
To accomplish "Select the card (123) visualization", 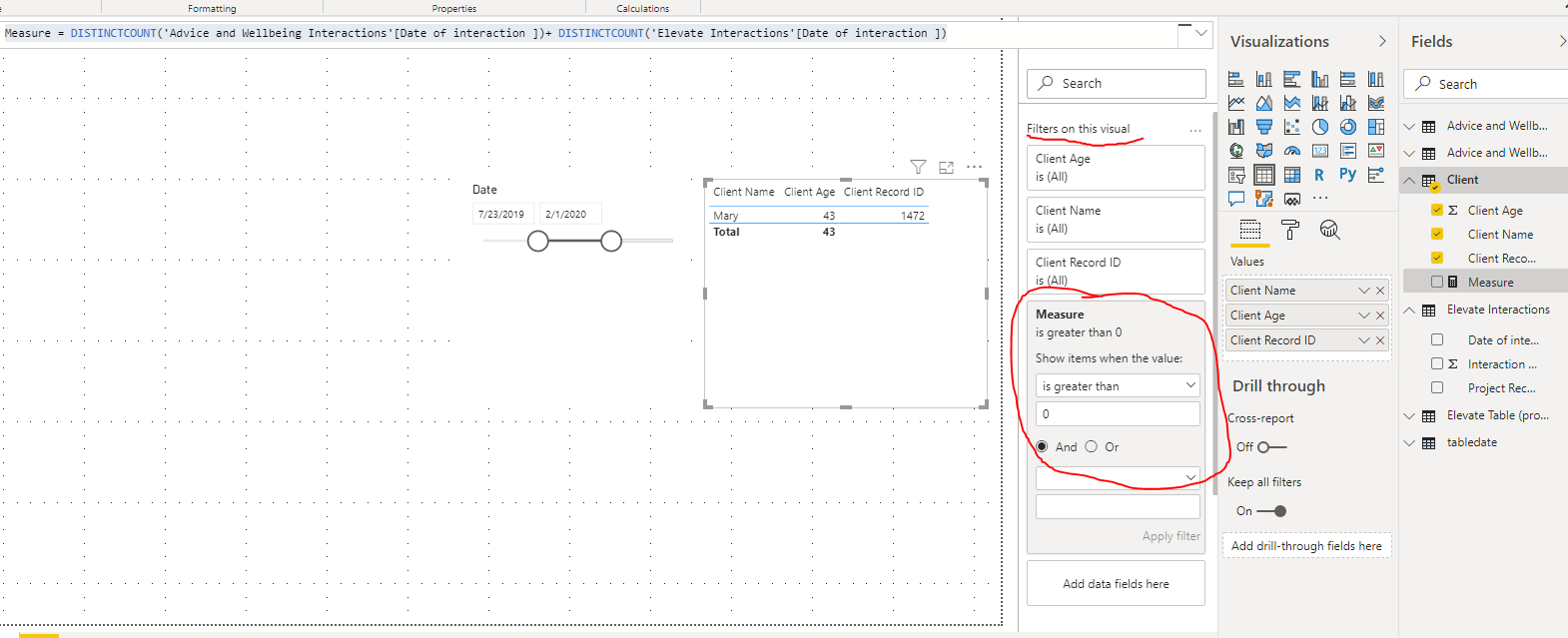I will 1320,151.
